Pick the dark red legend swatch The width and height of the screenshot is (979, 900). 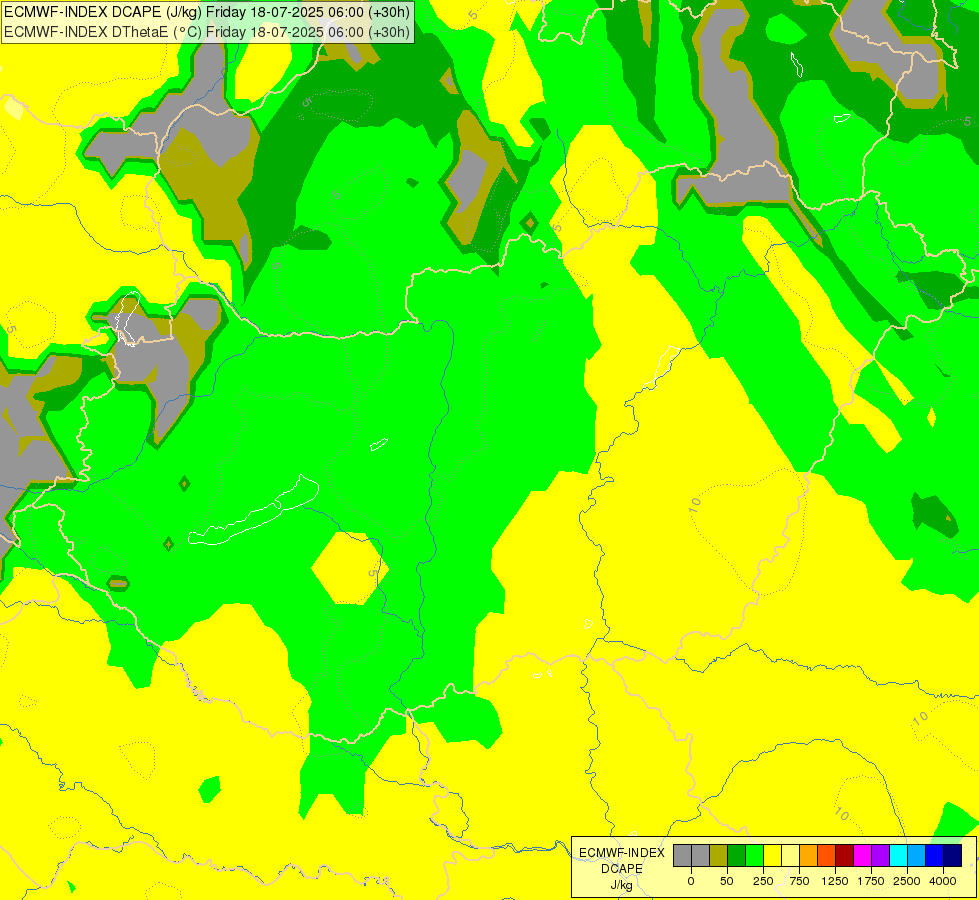click(x=845, y=856)
